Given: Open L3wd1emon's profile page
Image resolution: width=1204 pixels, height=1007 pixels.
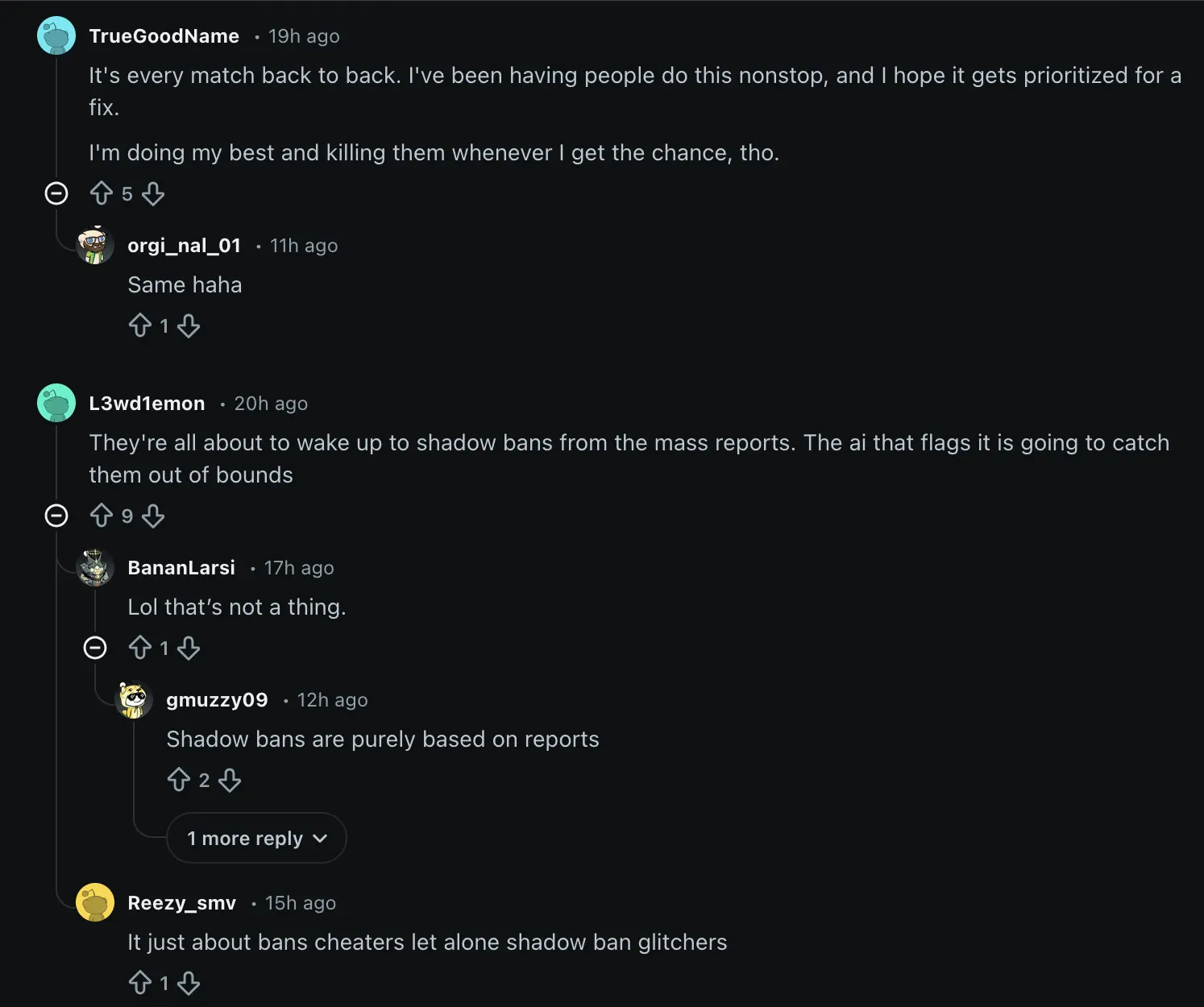Looking at the screenshot, I should coord(145,403).
